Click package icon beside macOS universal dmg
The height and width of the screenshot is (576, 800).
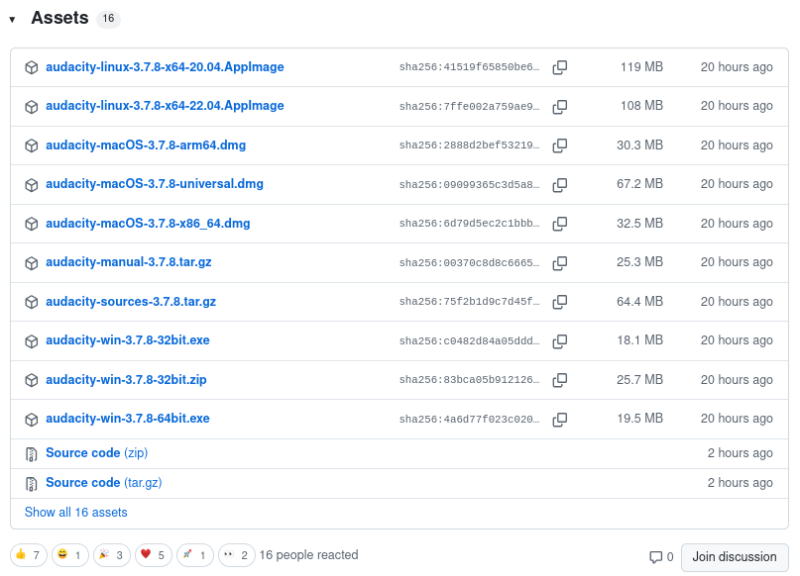coord(32,185)
